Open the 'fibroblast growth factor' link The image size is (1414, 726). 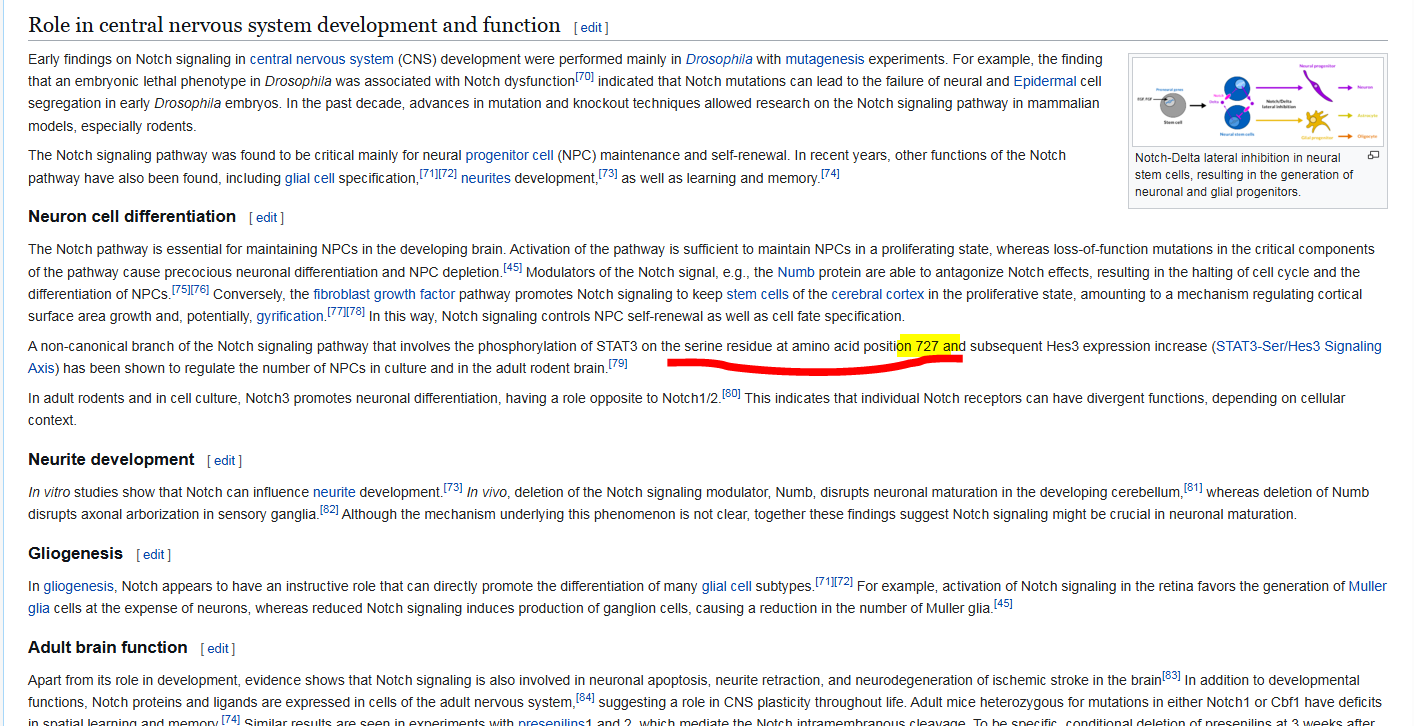pyautogui.click(x=384, y=294)
